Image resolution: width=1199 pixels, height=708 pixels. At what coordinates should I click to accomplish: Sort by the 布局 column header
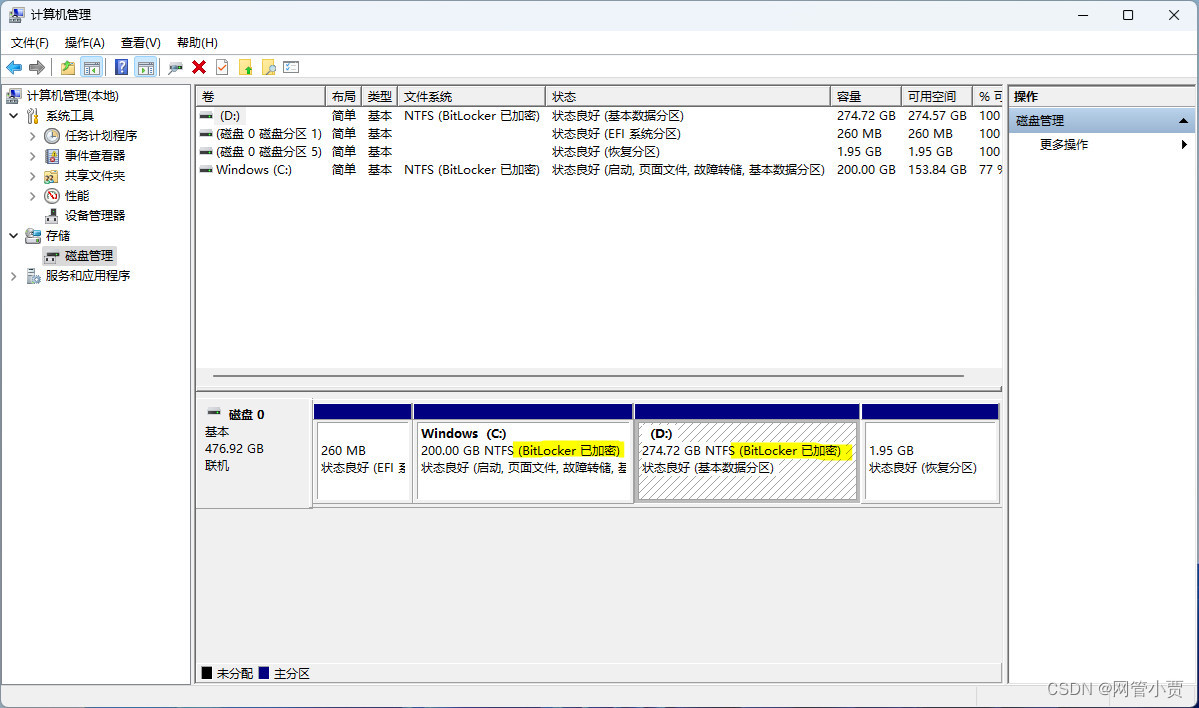(343, 96)
